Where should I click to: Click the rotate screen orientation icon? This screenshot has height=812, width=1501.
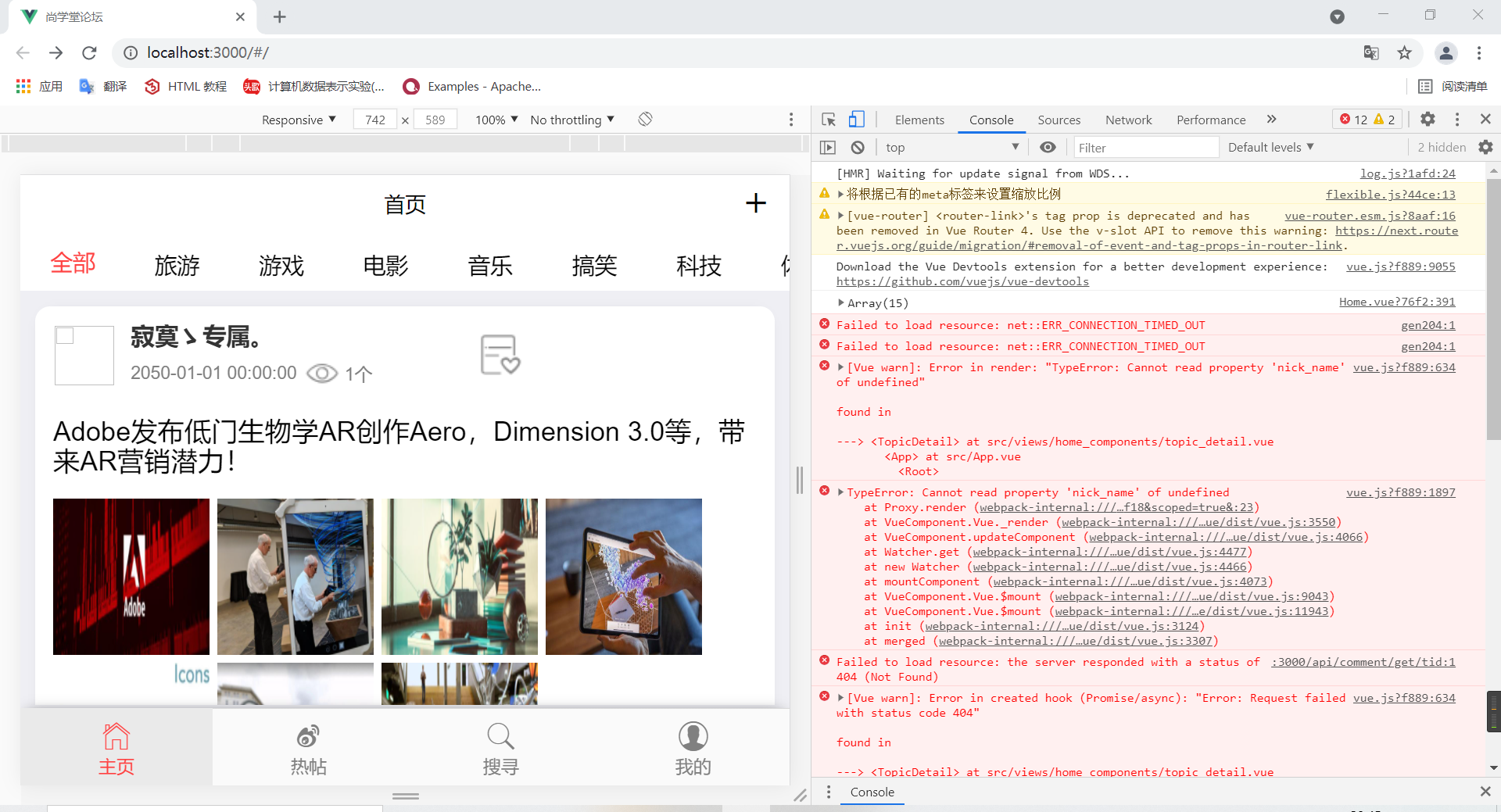tap(645, 119)
